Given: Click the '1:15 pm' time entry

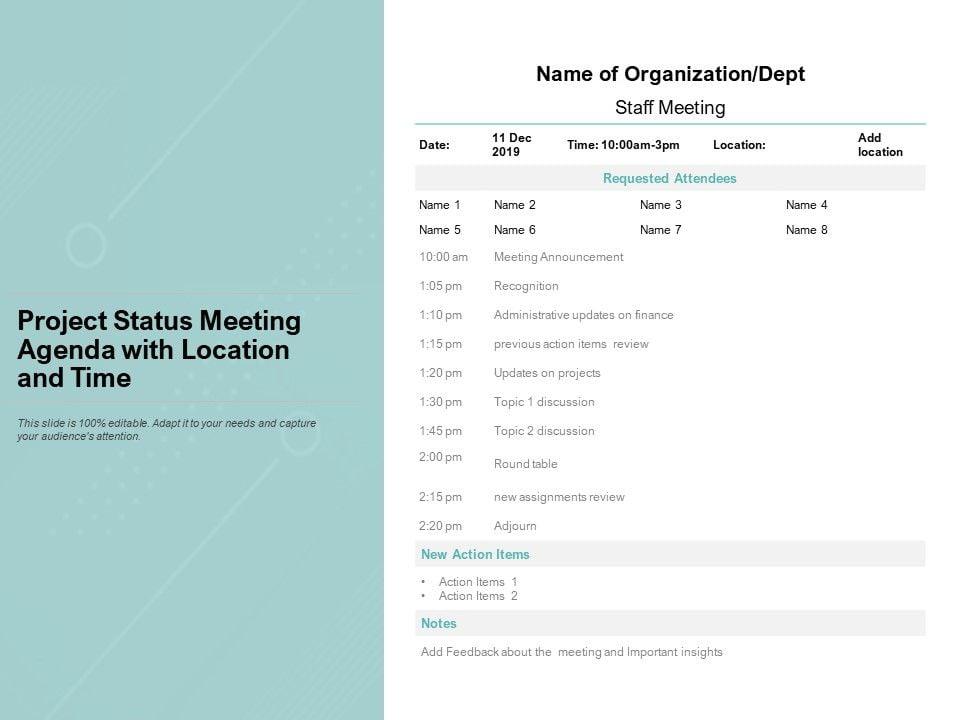Looking at the screenshot, I should [x=440, y=344].
